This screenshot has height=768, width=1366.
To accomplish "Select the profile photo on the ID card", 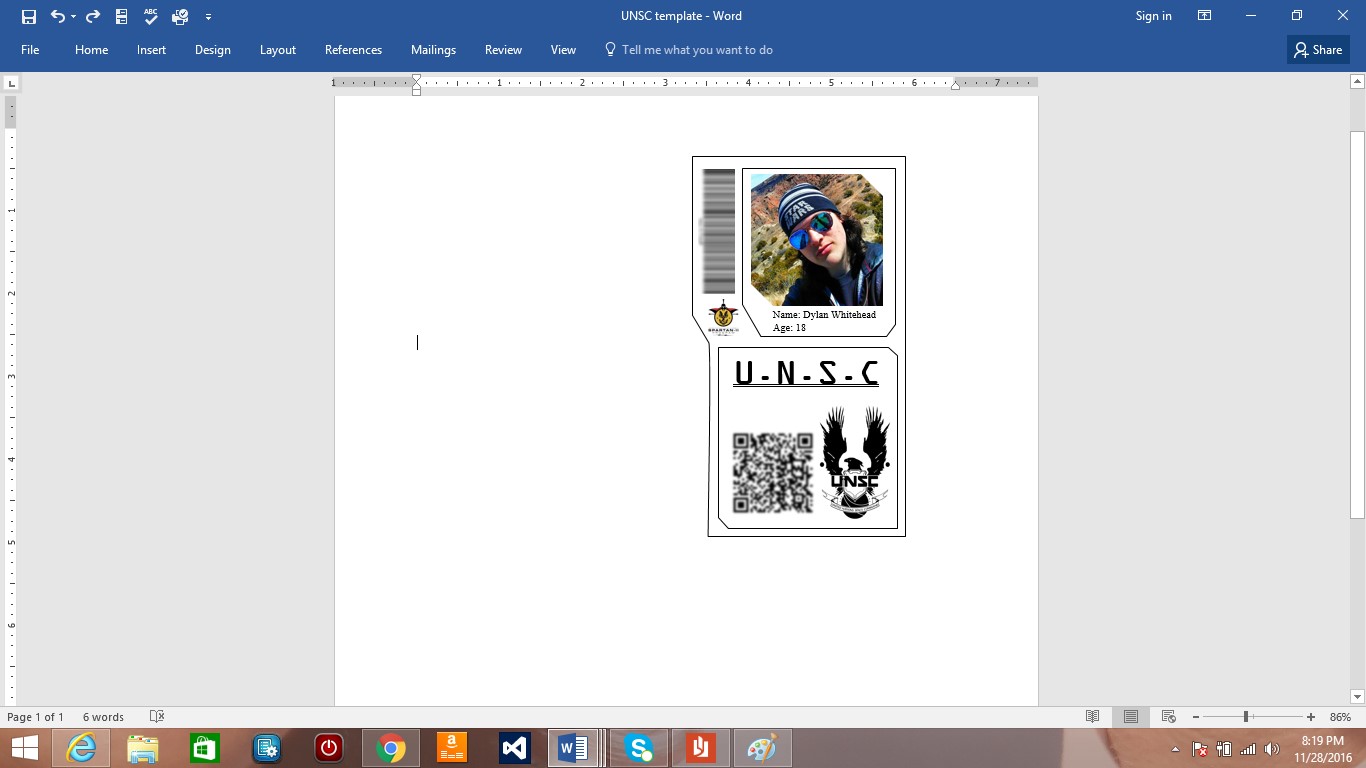I will 817,240.
